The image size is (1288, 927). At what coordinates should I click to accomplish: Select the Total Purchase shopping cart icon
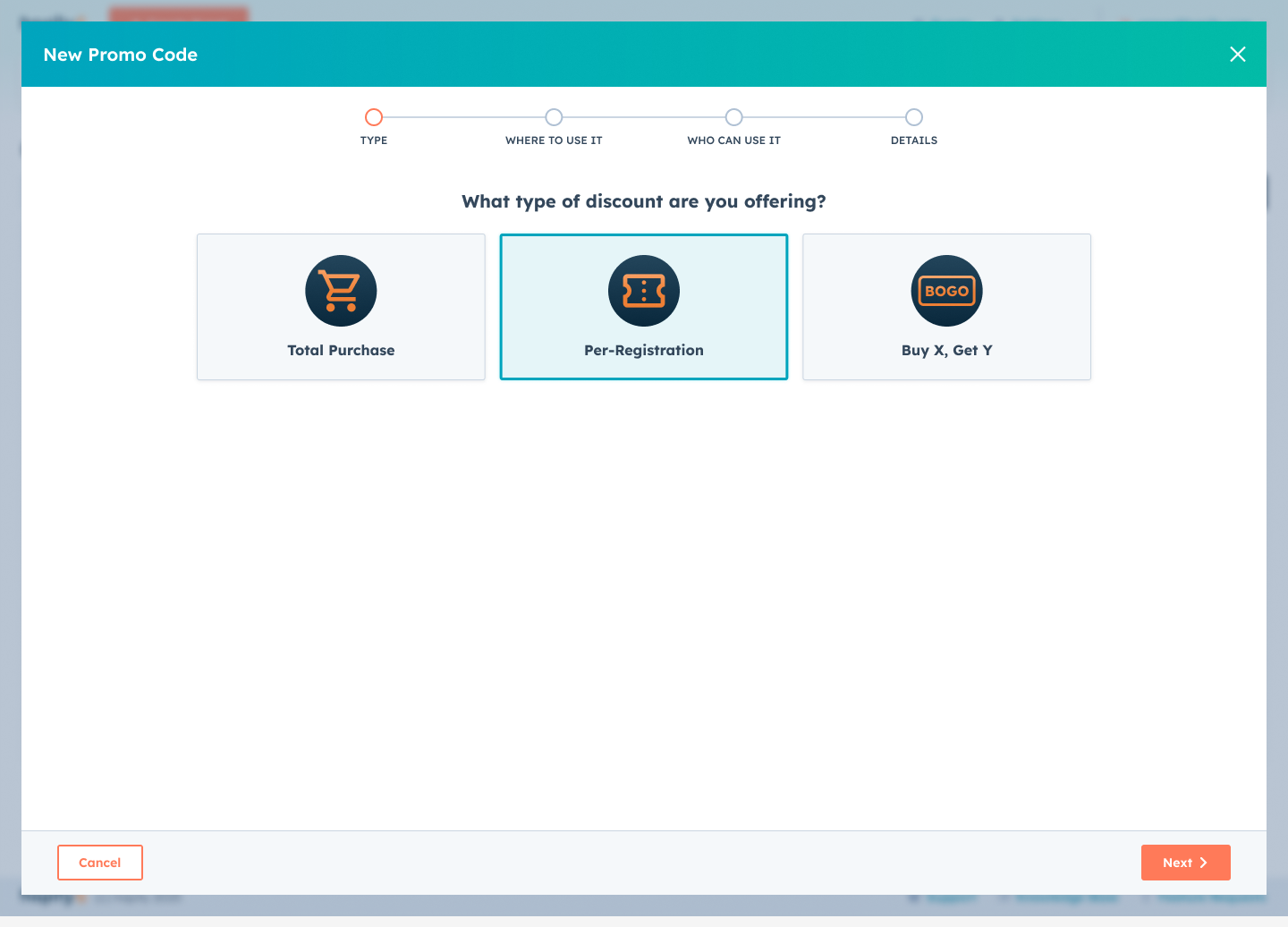[x=341, y=291]
